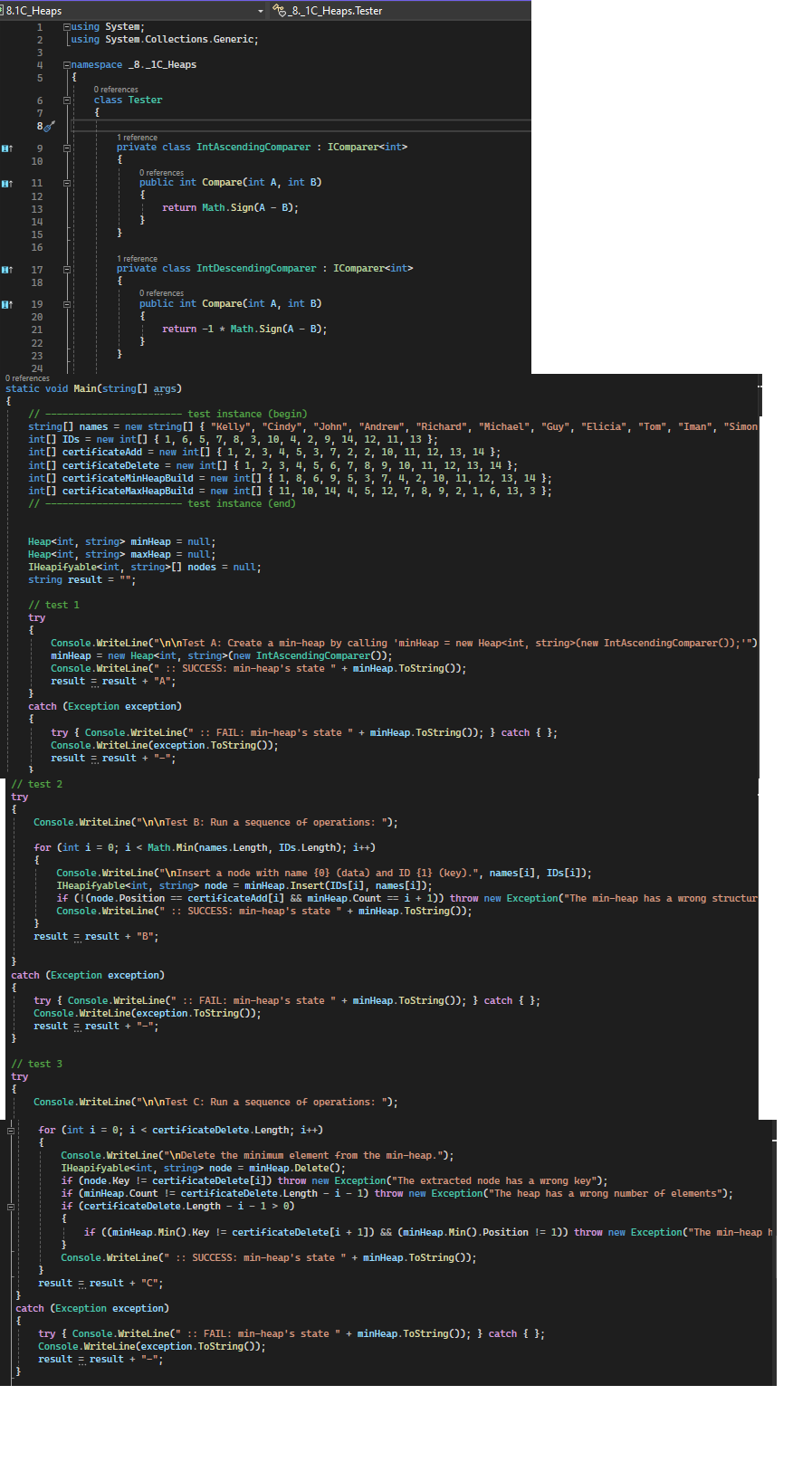Click line number 2 in the gutter

(40, 40)
